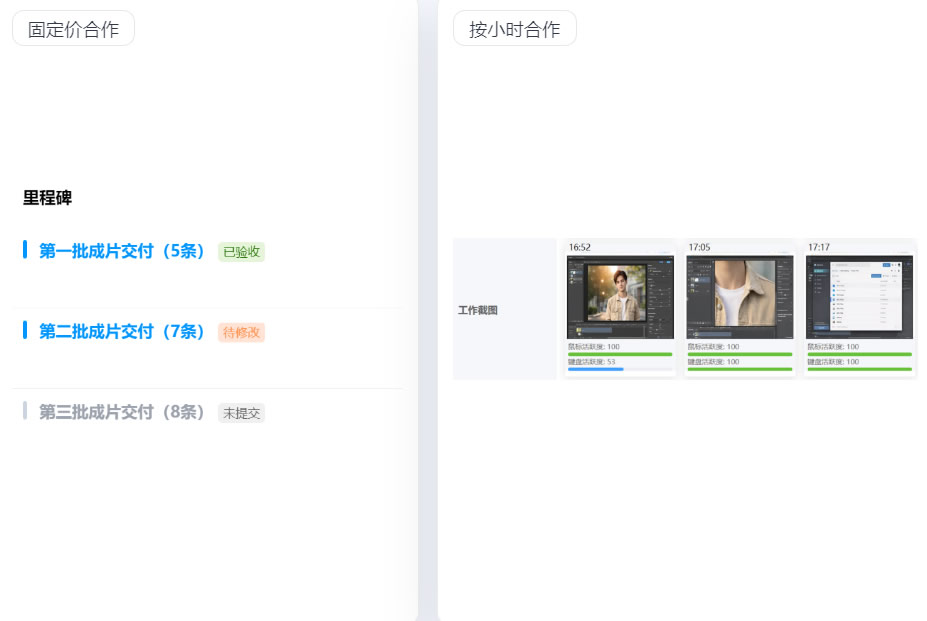Switch to the 按小时合作 tab

(514, 29)
